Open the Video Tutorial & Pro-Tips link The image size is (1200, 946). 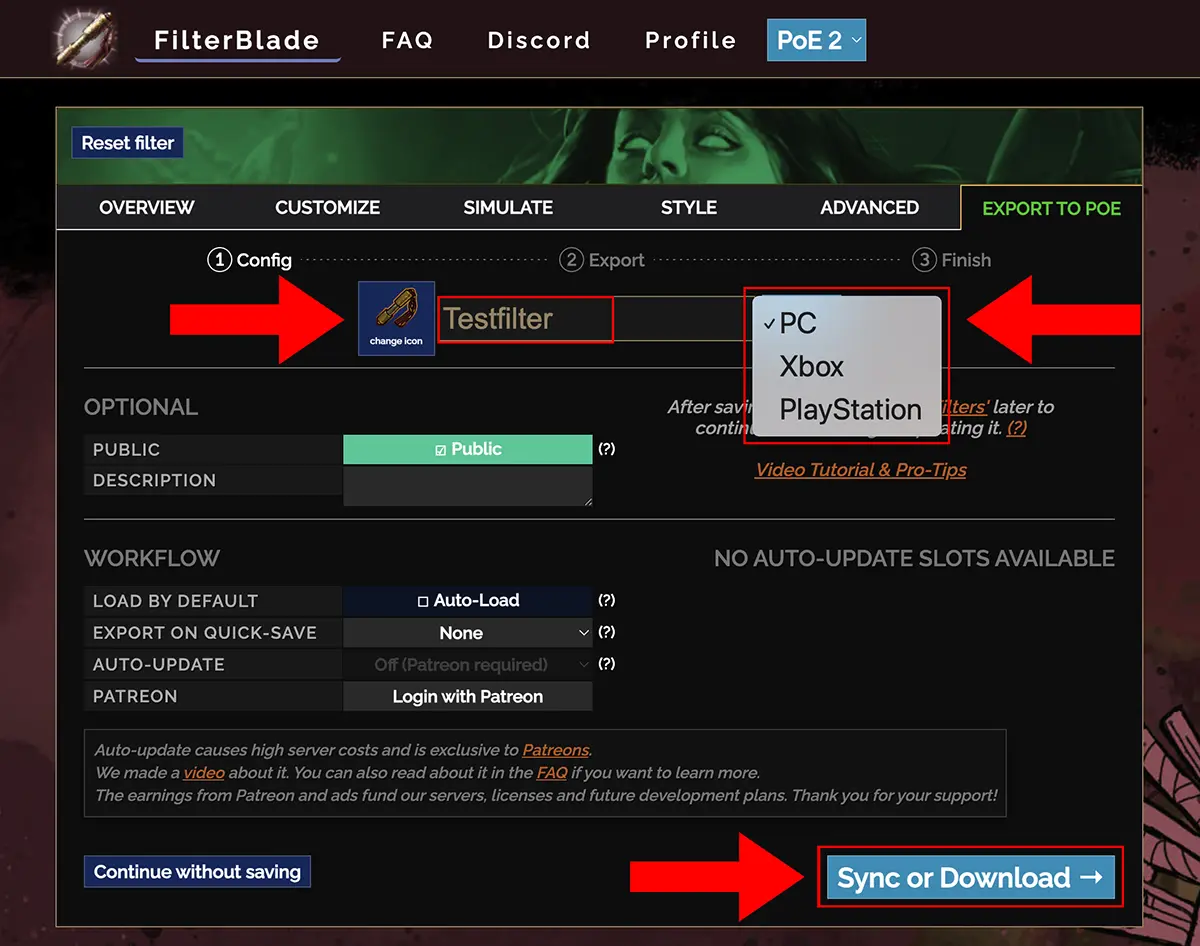(860, 469)
